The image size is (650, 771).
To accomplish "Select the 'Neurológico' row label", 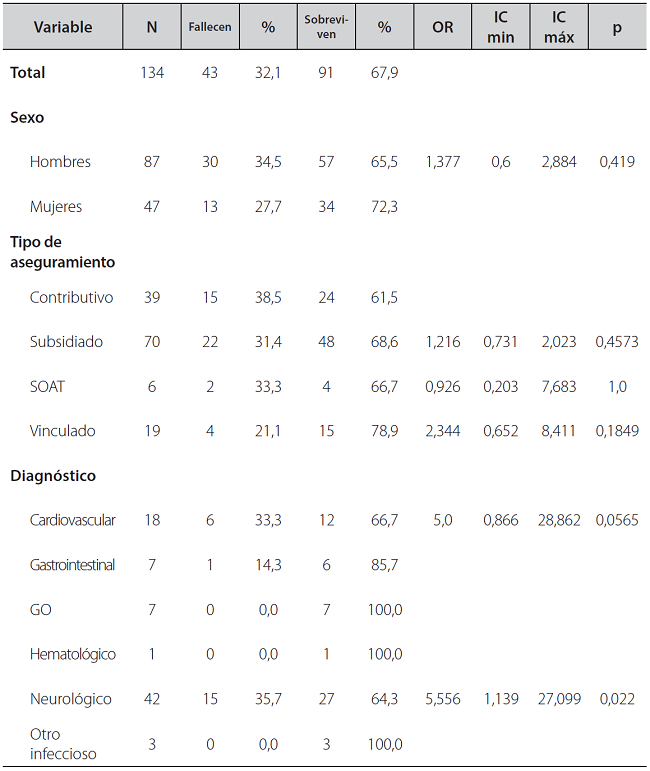I will pos(70,699).
